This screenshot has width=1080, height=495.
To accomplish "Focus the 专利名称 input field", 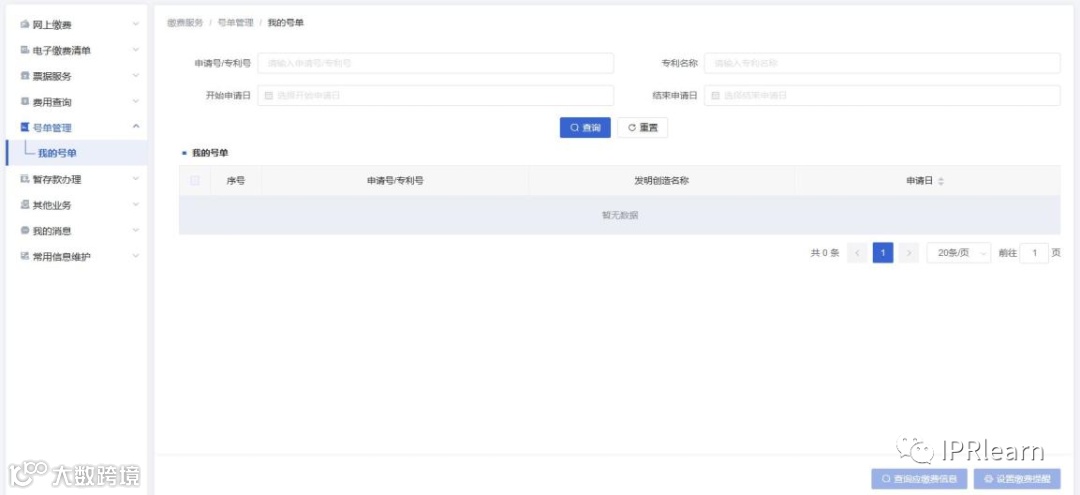I will tap(882, 63).
